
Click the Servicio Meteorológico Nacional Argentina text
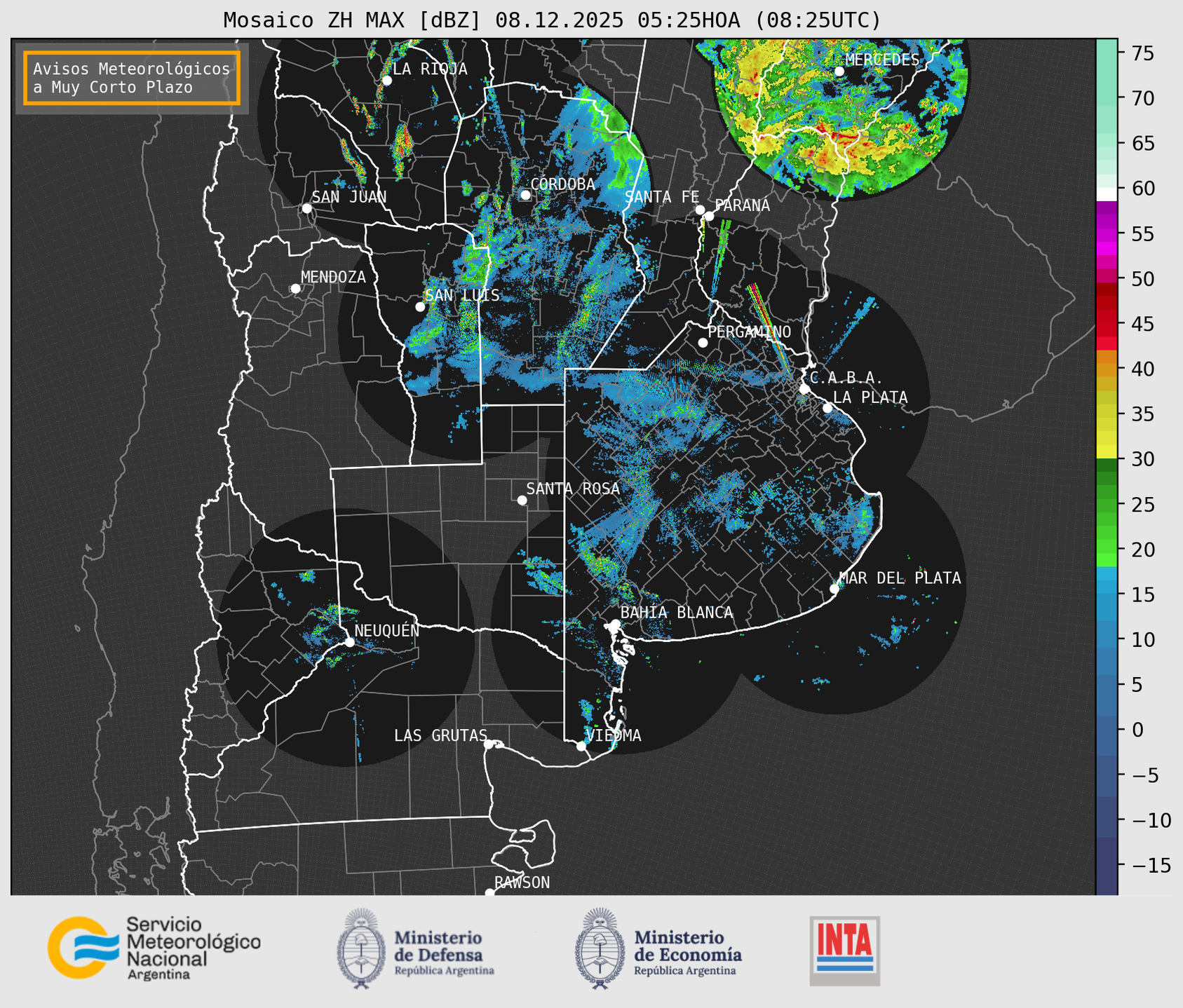coord(194,948)
